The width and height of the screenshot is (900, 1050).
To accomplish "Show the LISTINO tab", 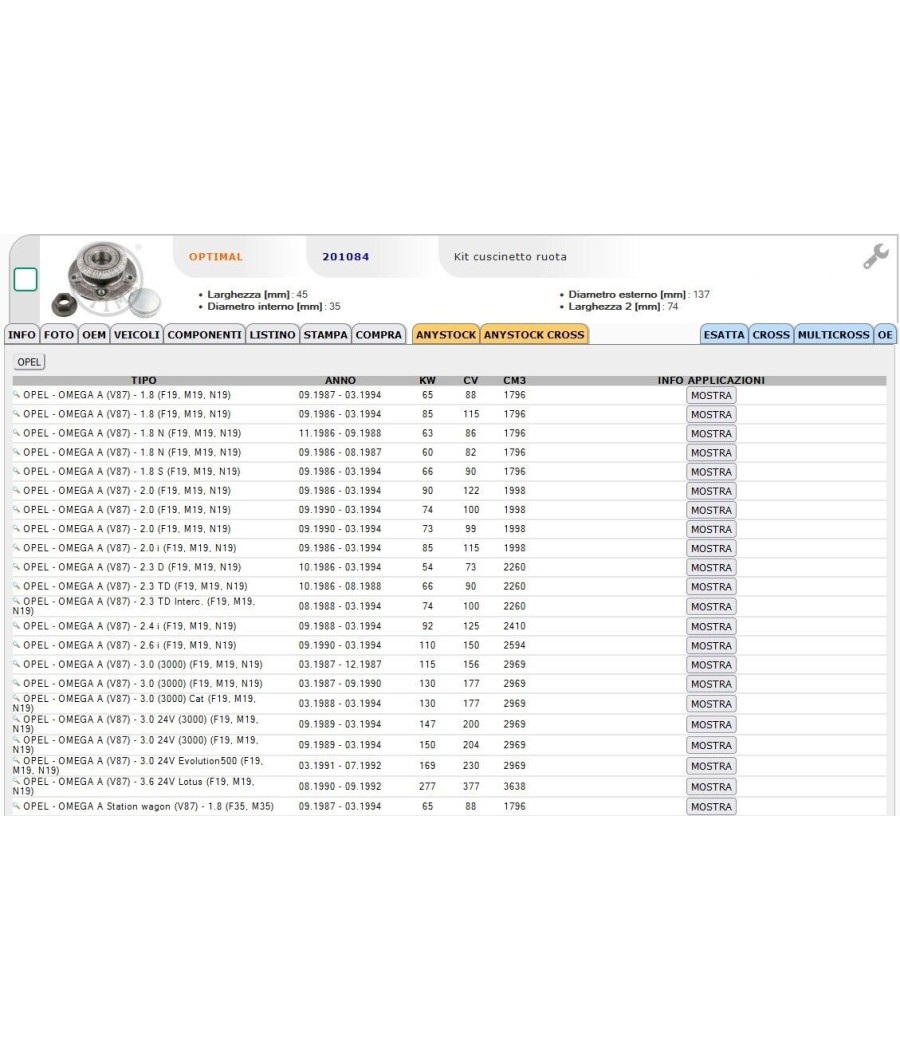I will 272,334.
